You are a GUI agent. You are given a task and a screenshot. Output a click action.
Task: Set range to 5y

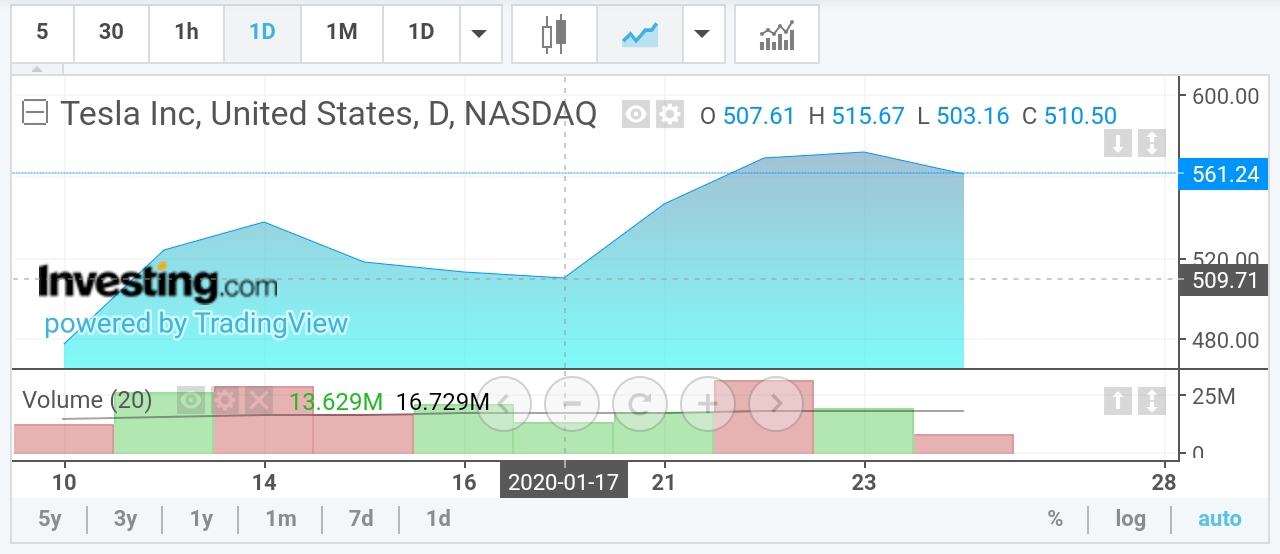[x=49, y=519]
